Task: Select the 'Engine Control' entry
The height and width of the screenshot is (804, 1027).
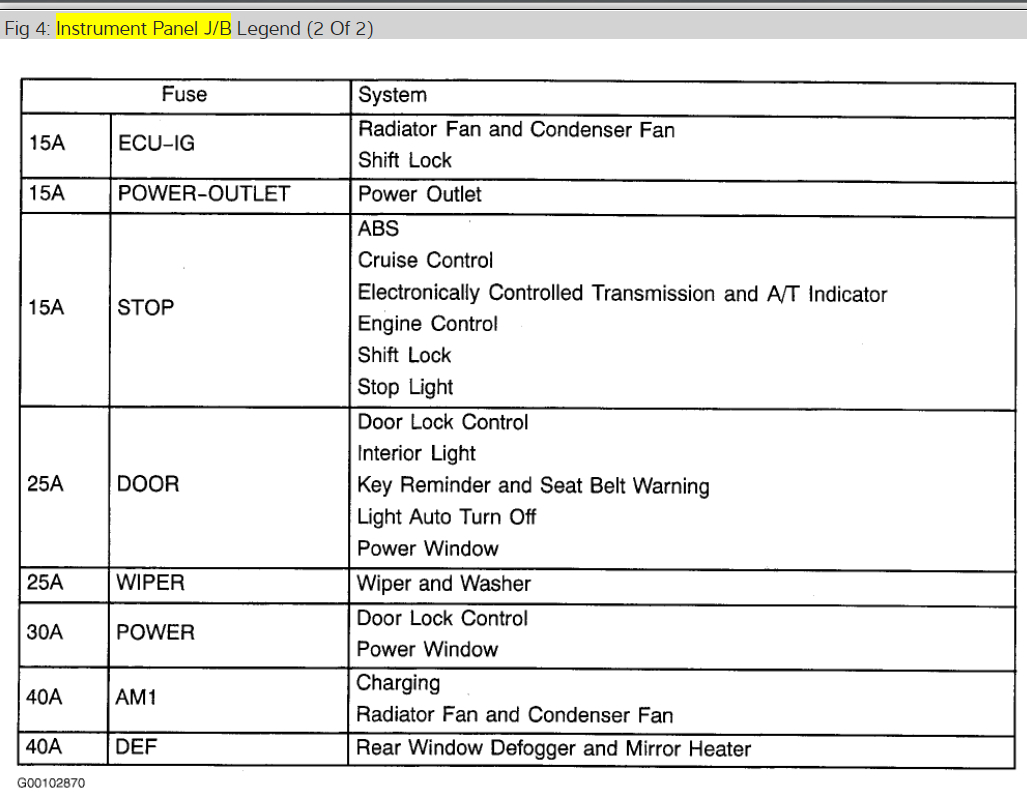Action: (x=428, y=324)
